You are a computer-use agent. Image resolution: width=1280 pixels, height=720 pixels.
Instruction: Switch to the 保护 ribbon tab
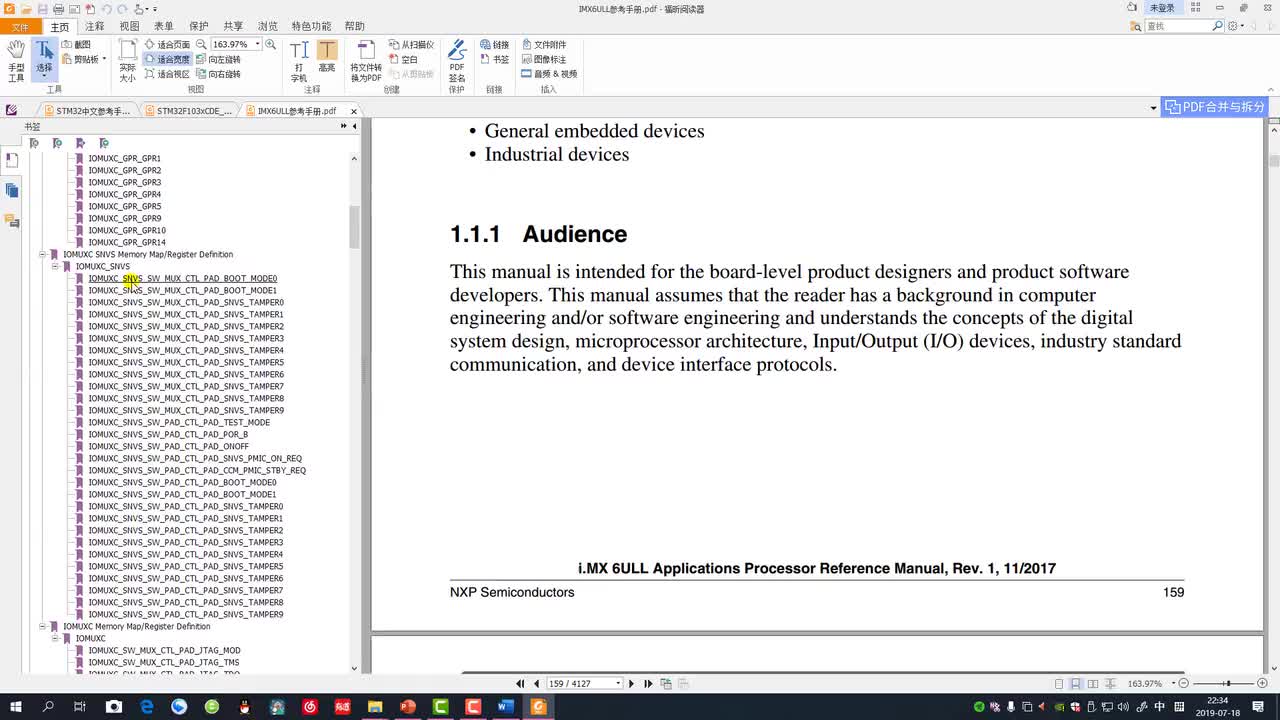pyautogui.click(x=199, y=27)
